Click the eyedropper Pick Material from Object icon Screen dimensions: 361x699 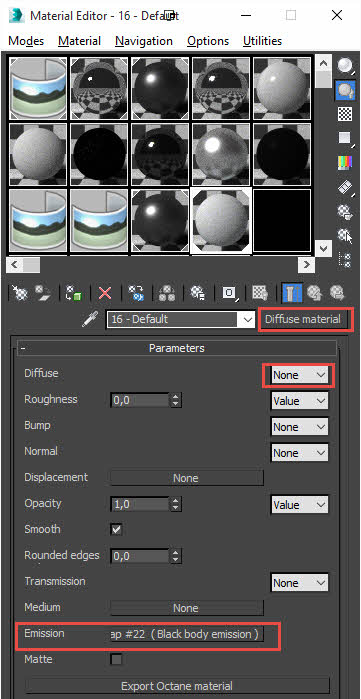(90, 319)
